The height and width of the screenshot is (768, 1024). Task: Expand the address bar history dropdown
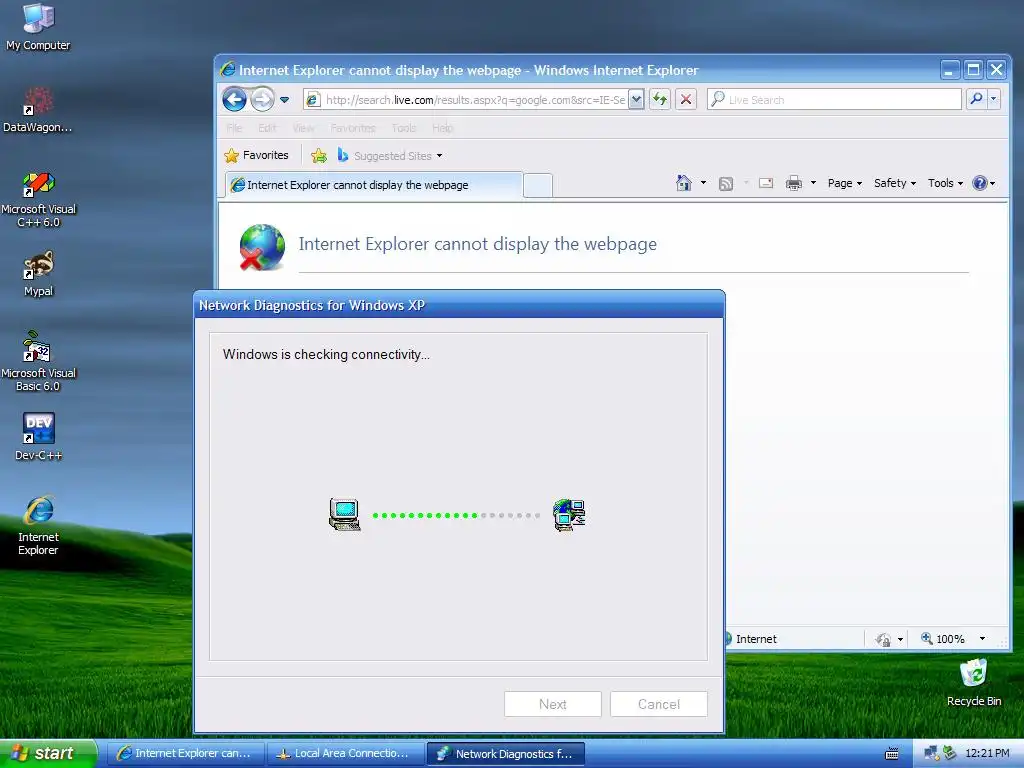[635, 100]
